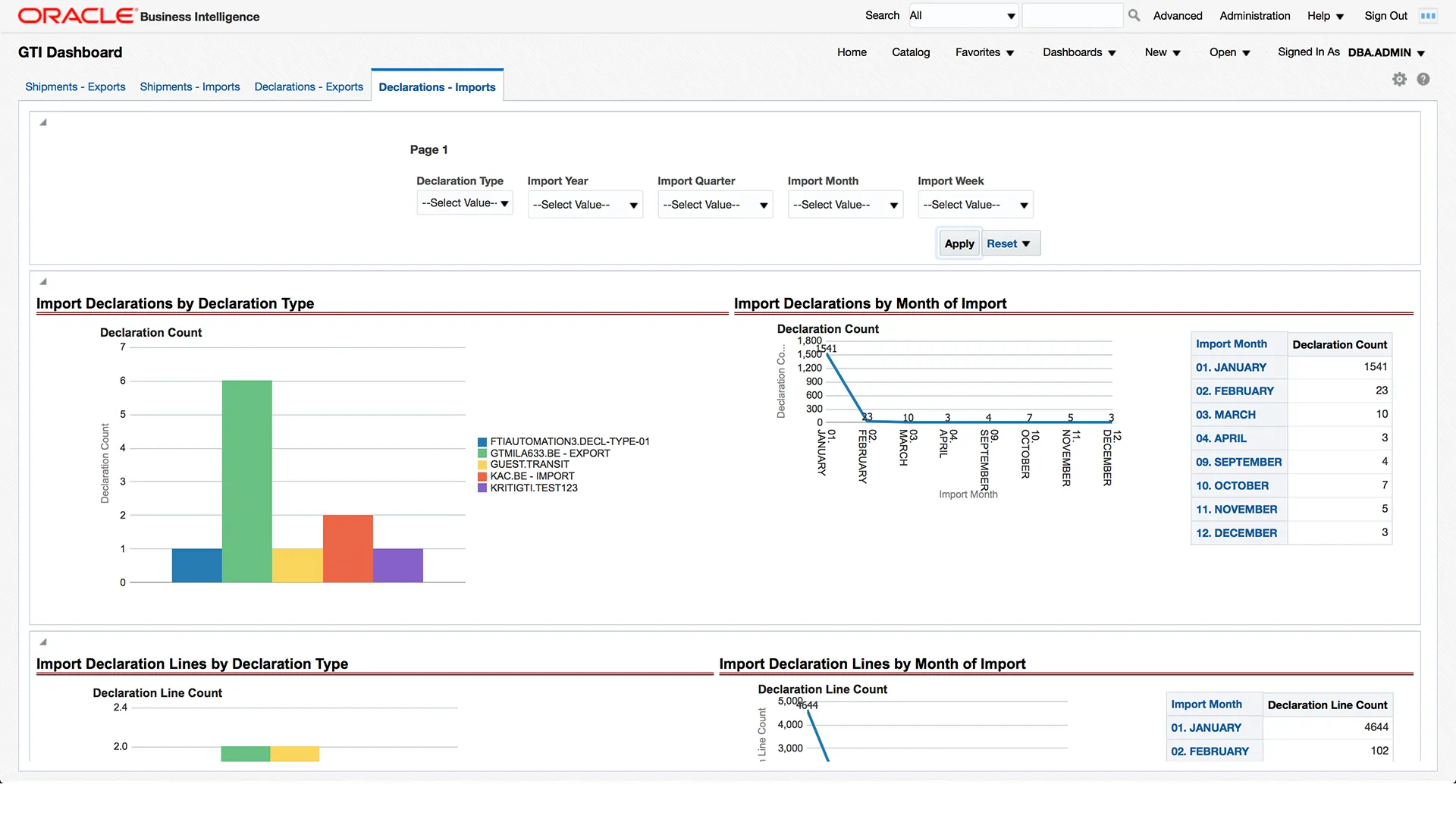The height and width of the screenshot is (819, 1456).
Task: Open the Import Month dropdown
Action: pyautogui.click(x=845, y=205)
